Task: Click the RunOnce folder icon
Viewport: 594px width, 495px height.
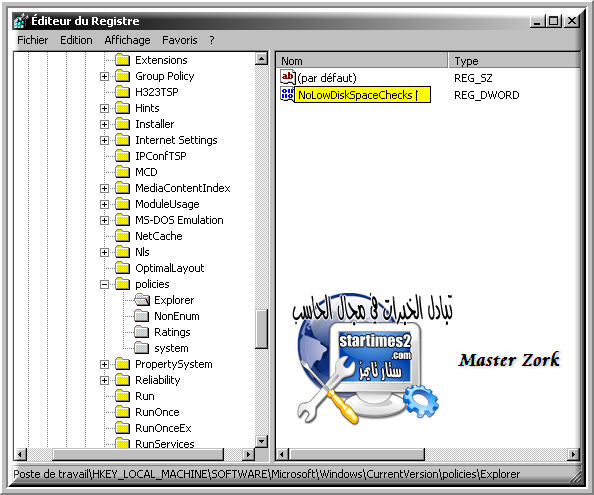Action: coord(122,412)
